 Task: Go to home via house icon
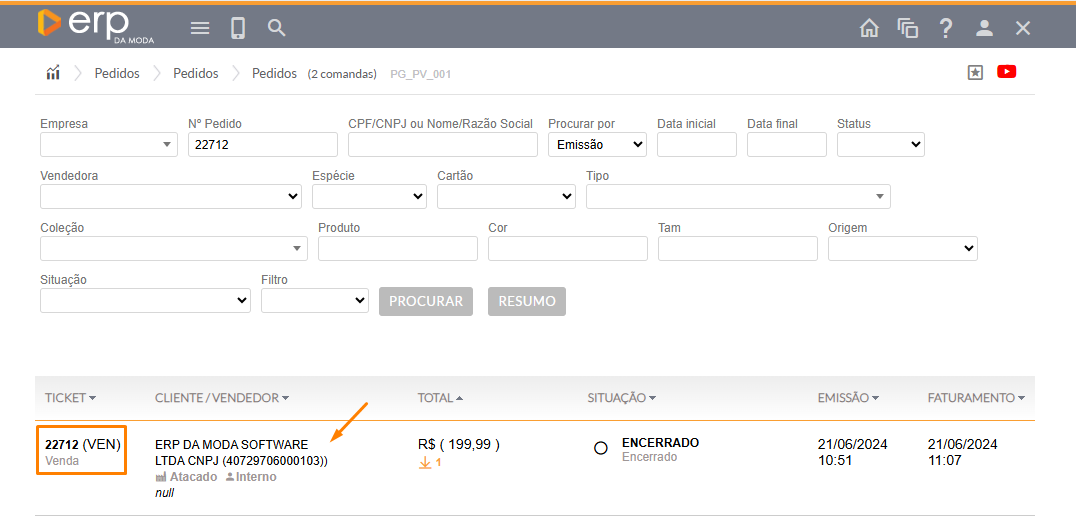coord(869,28)
